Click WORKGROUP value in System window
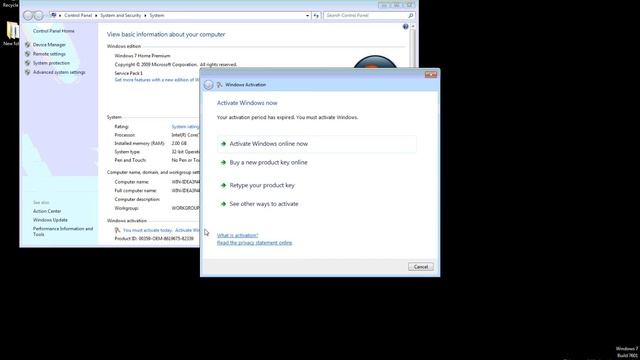The height and width of the screenshot is (360, 640). point(185,208)
